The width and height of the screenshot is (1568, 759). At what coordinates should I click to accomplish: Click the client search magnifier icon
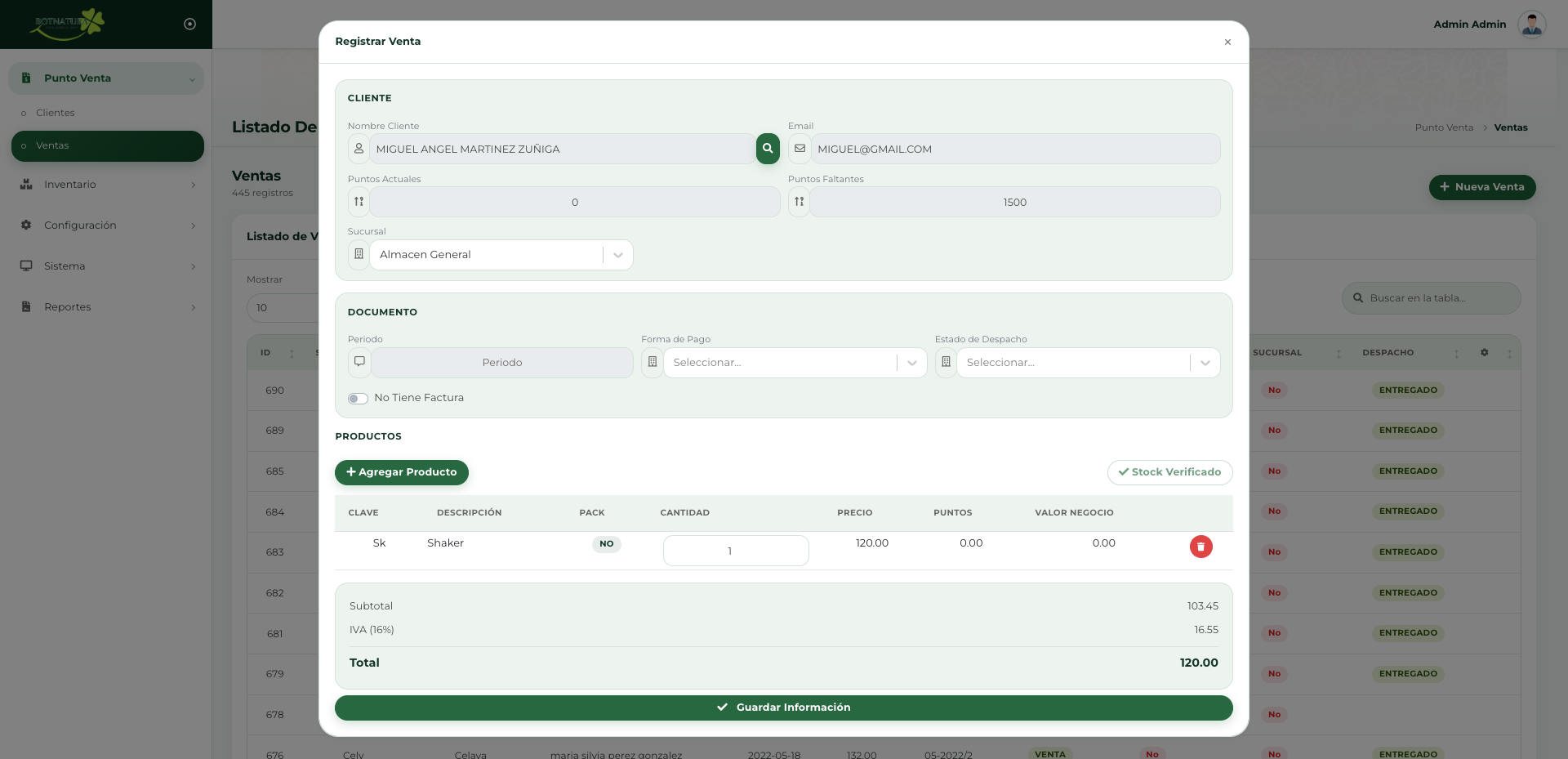click(768, 149)
